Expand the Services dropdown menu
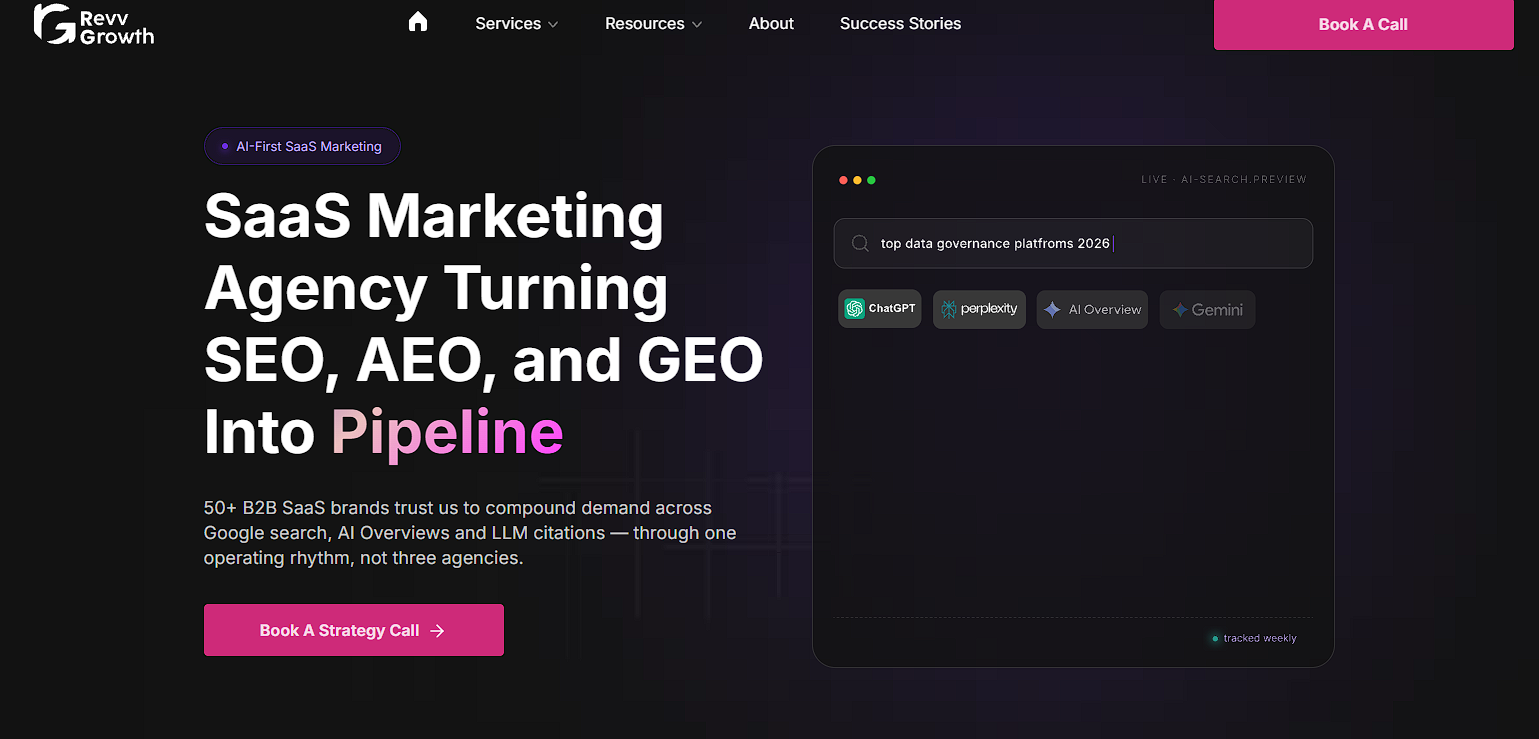This screenshot has height=739, width=1539. click(516, 23)
